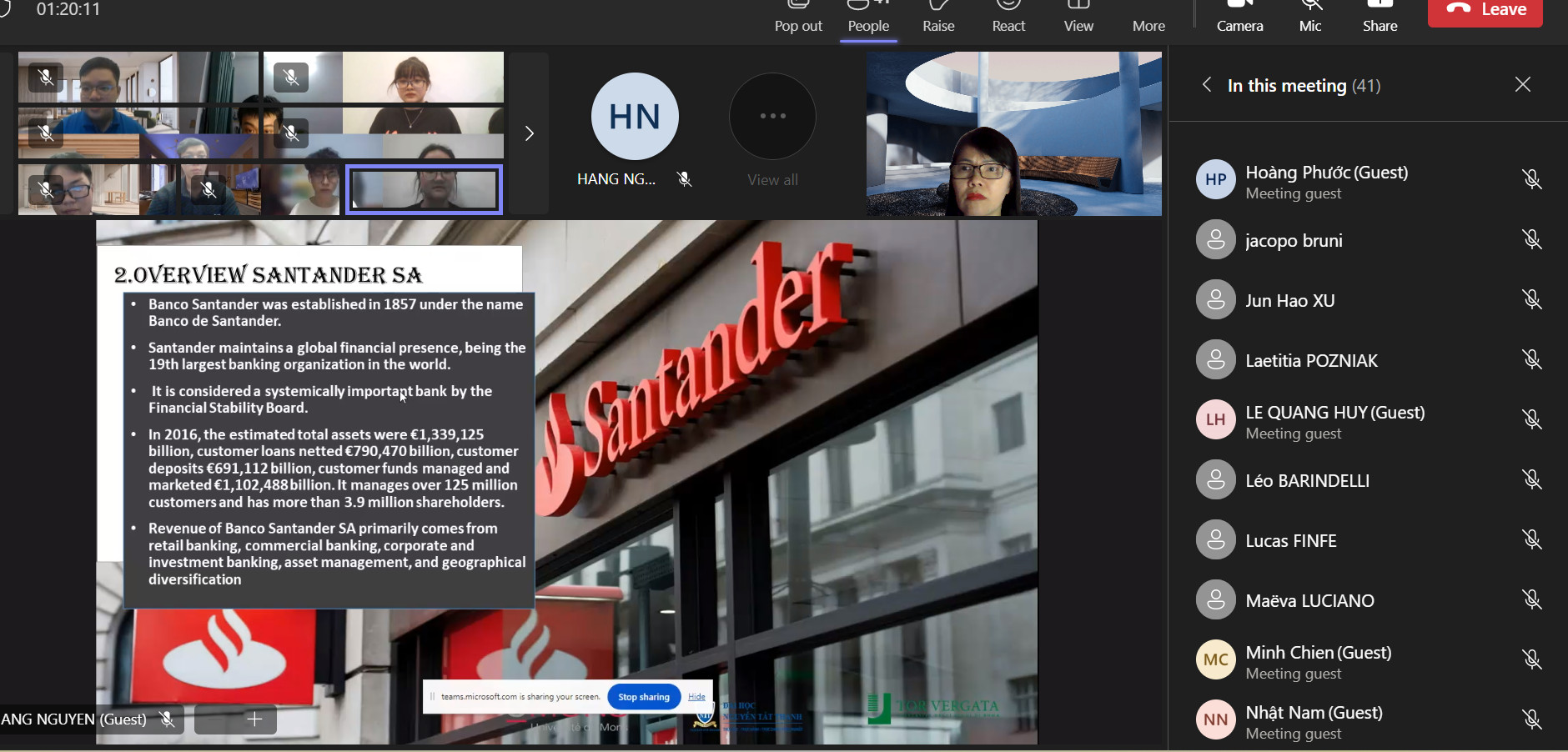The width and height of the screenshot is (1568, 752).
Task: Toggle the People panel
Action: pos(868,17)
